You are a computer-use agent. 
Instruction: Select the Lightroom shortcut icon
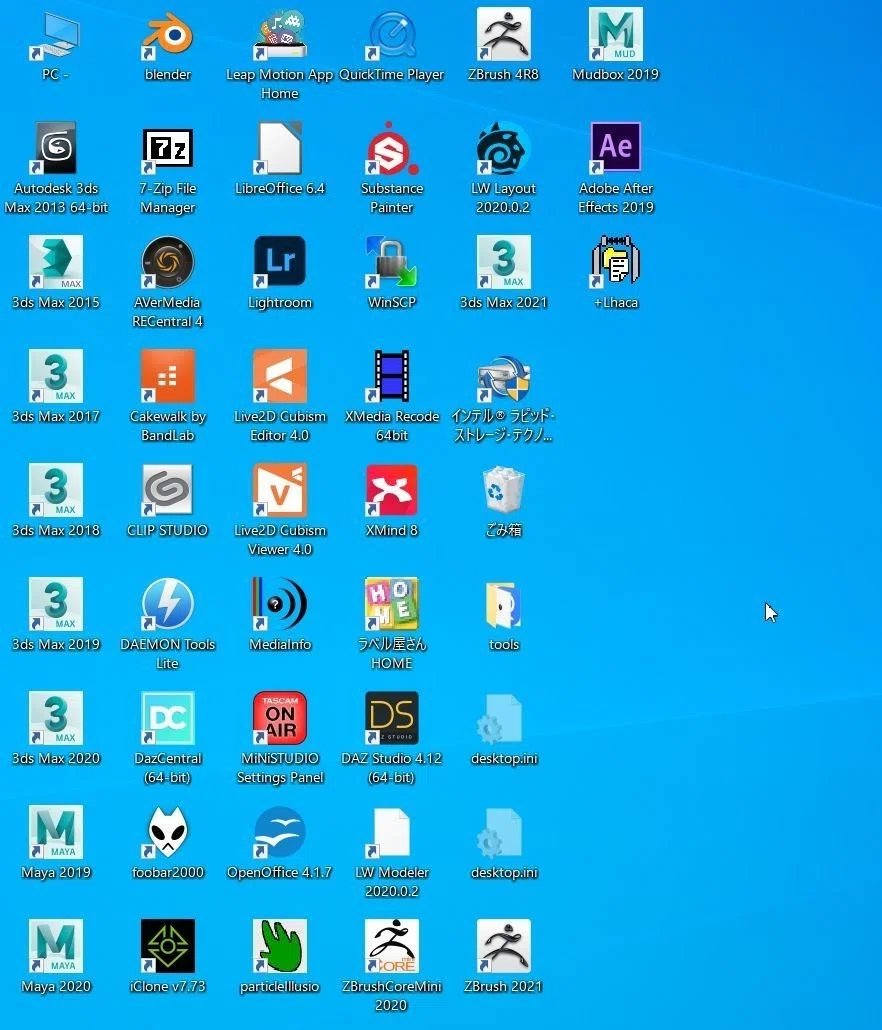(x=280, y=263)
